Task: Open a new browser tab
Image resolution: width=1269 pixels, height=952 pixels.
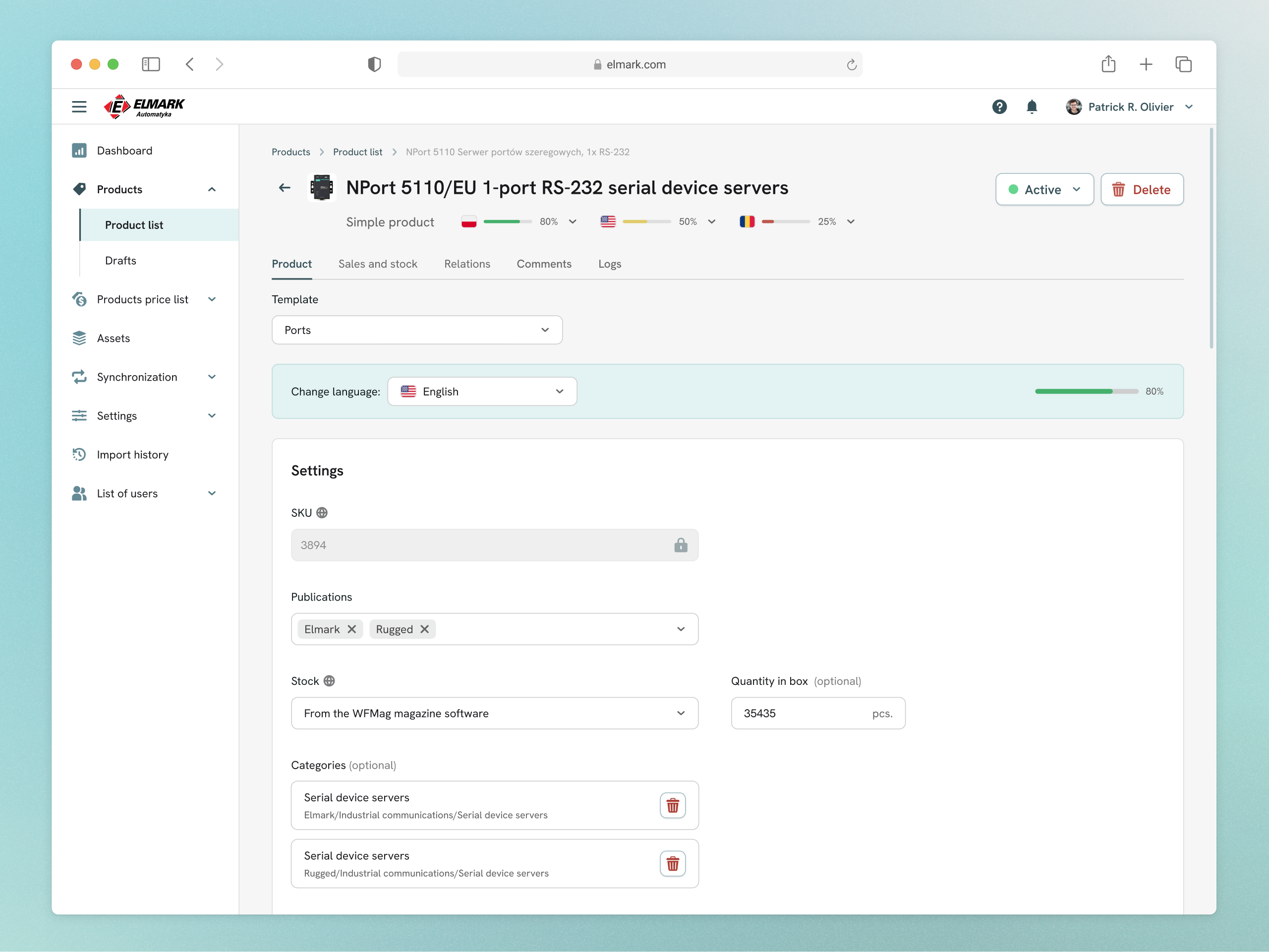Action: (1146, 64)
